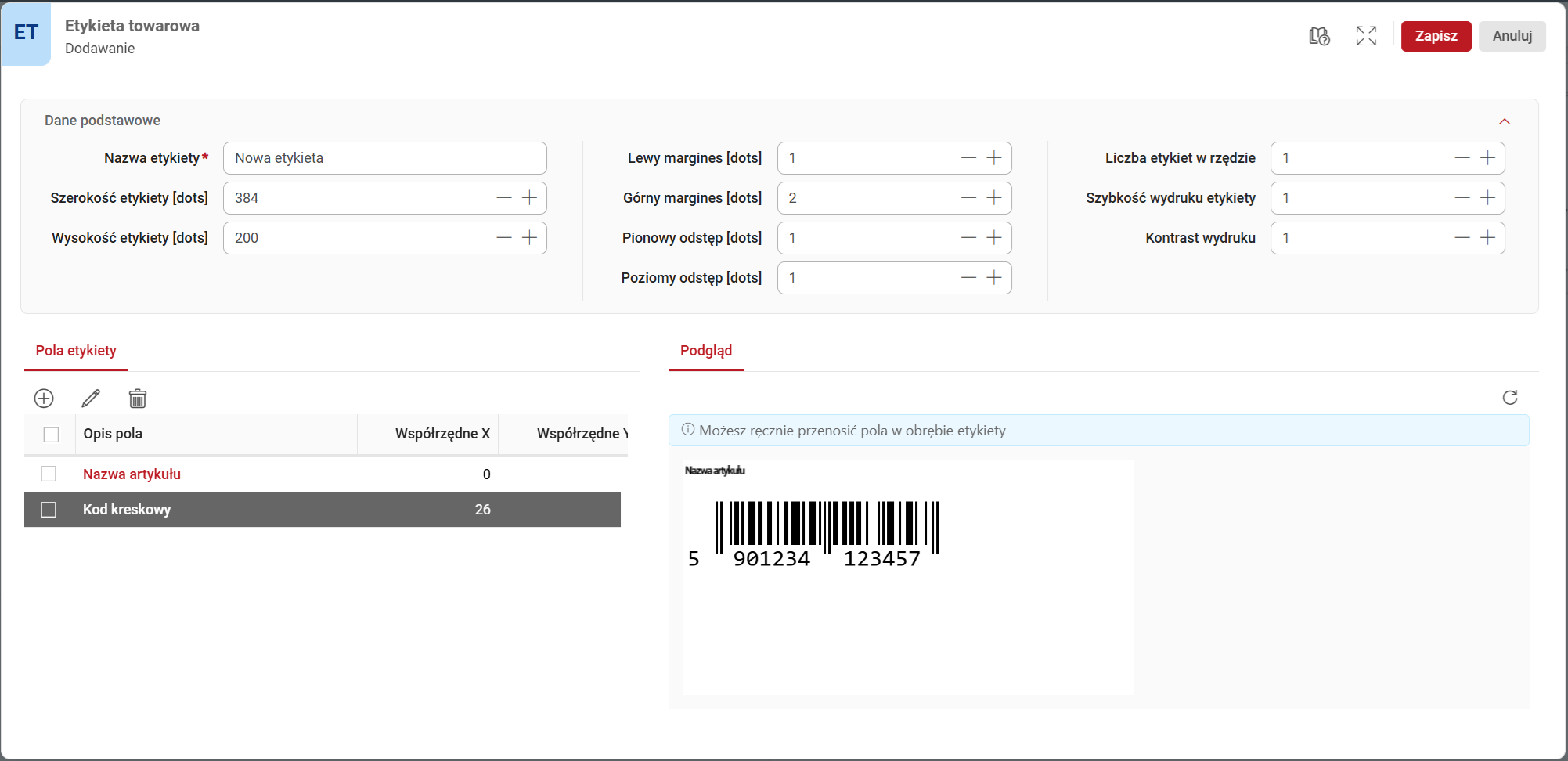Click the pencil edit field icon
1568x761 pixels.
pos(91,399)
